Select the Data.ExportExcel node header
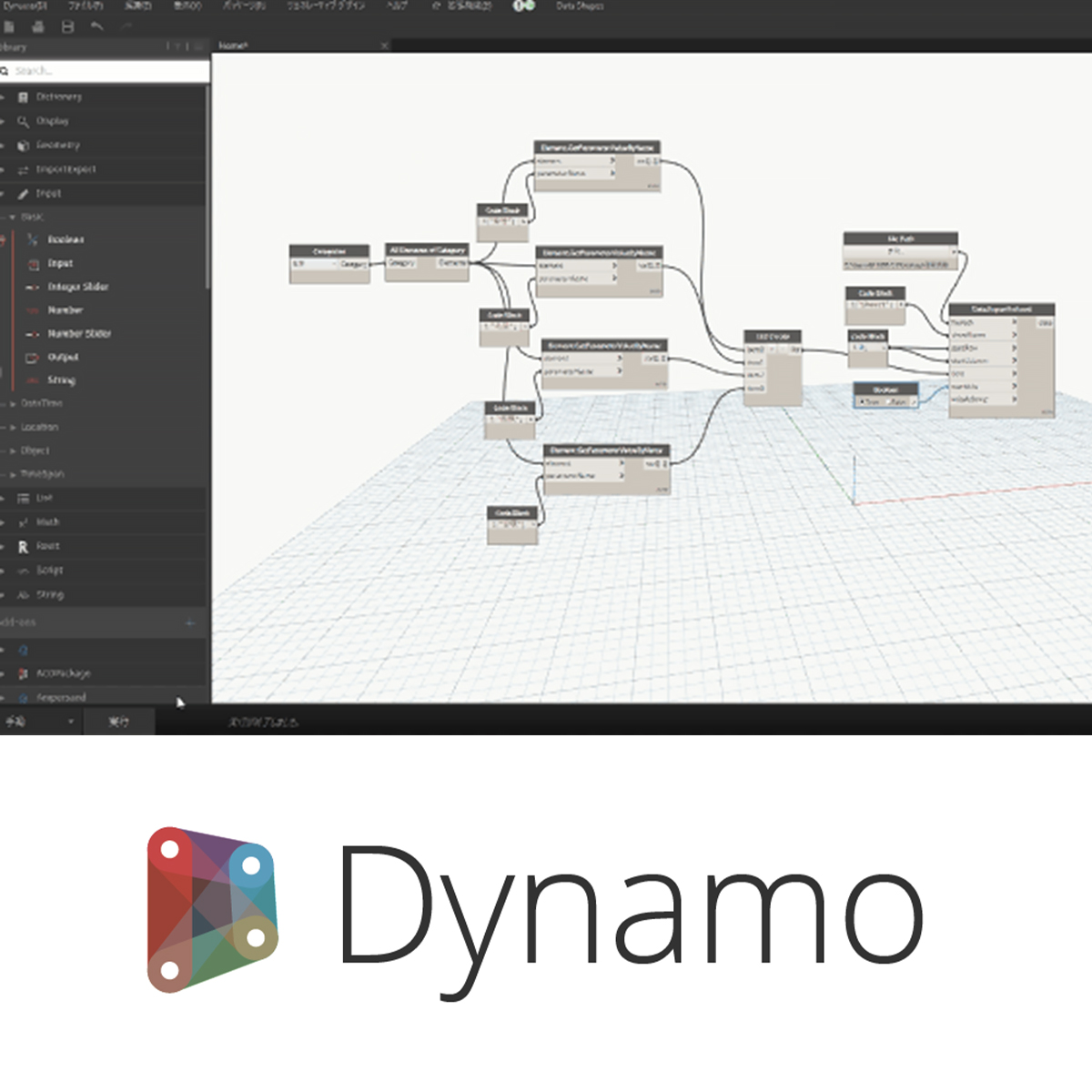The image size is (1092, 1092). click(x=1001, y=309)
